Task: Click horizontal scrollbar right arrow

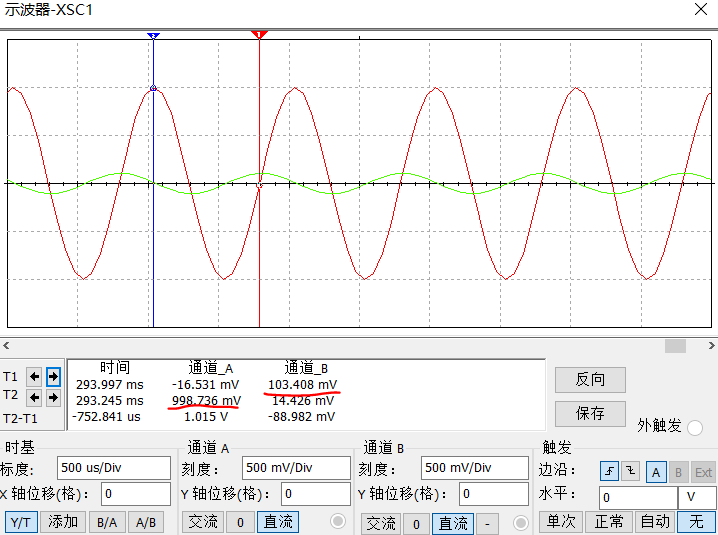Action: 712,346
